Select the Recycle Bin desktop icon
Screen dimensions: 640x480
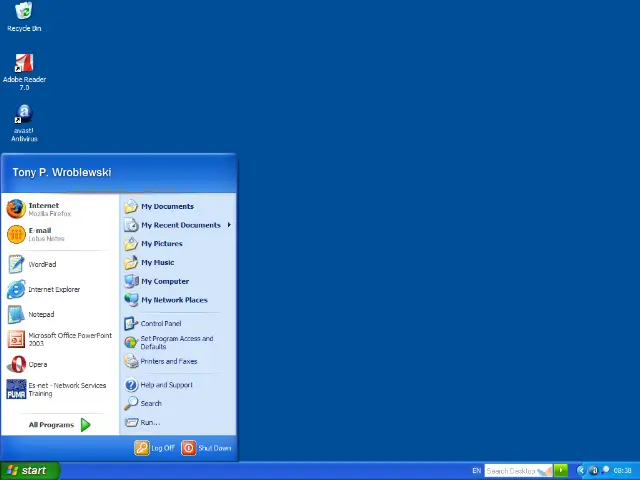click(x=24, y=16)
